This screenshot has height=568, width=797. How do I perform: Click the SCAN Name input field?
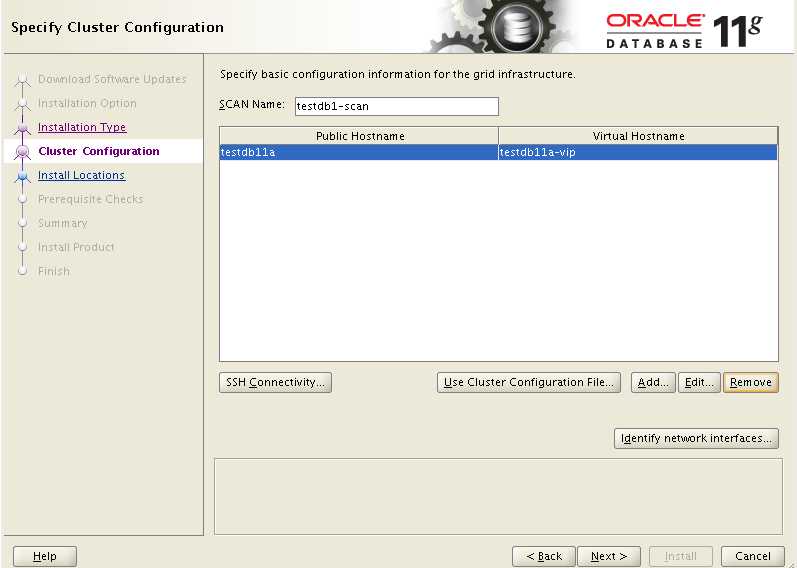pos(396,106)
